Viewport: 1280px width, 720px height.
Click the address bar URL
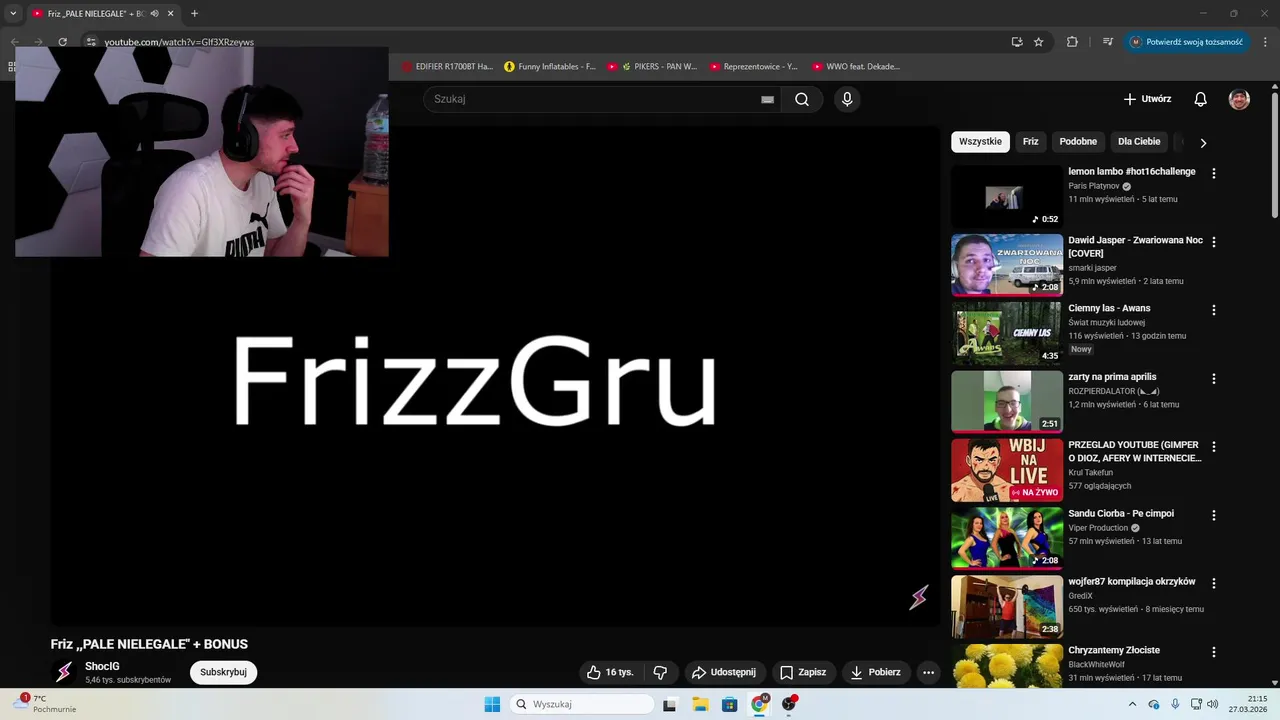tap(179, 42)
